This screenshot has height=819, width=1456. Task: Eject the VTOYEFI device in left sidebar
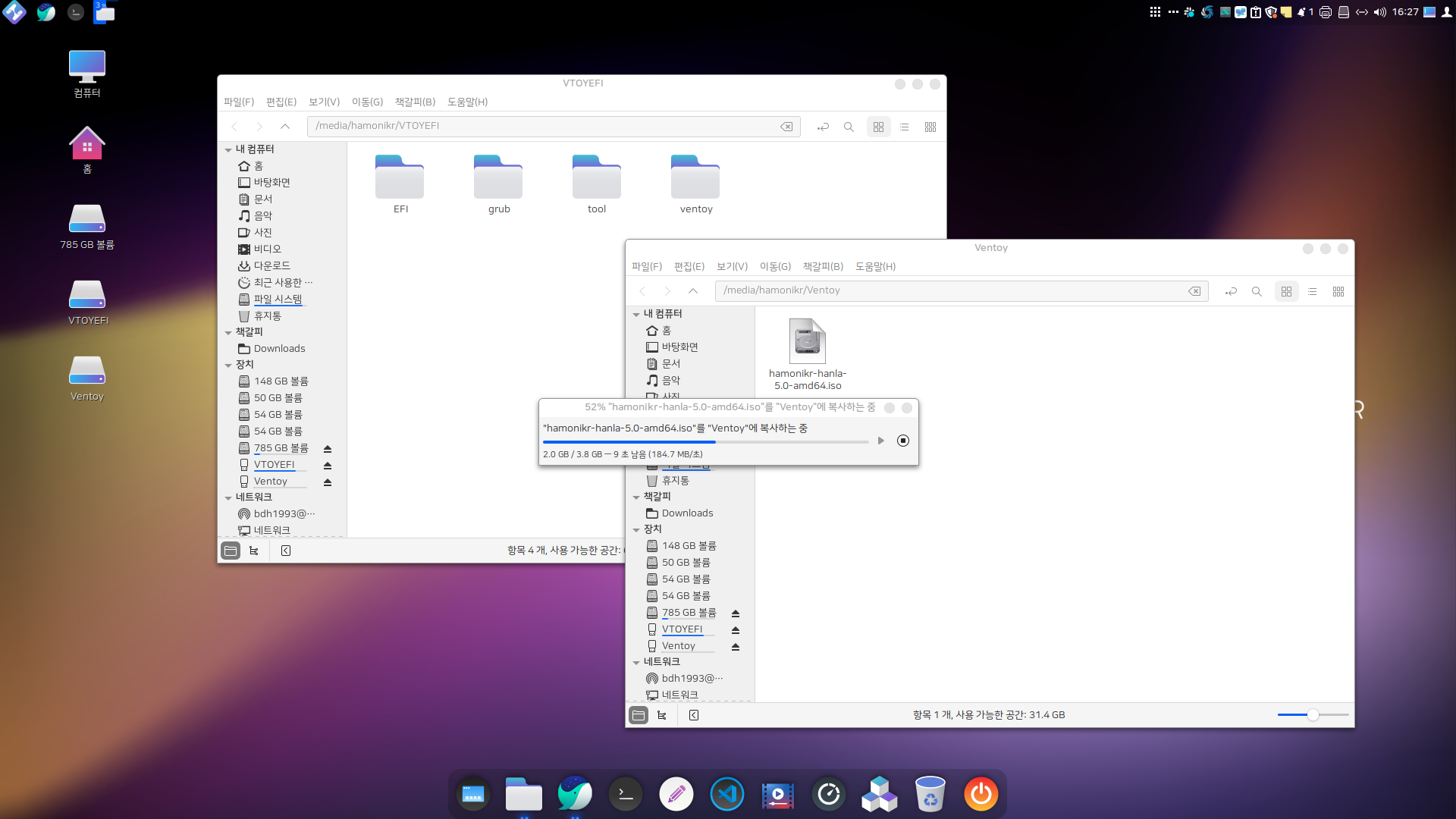point(328,465)
